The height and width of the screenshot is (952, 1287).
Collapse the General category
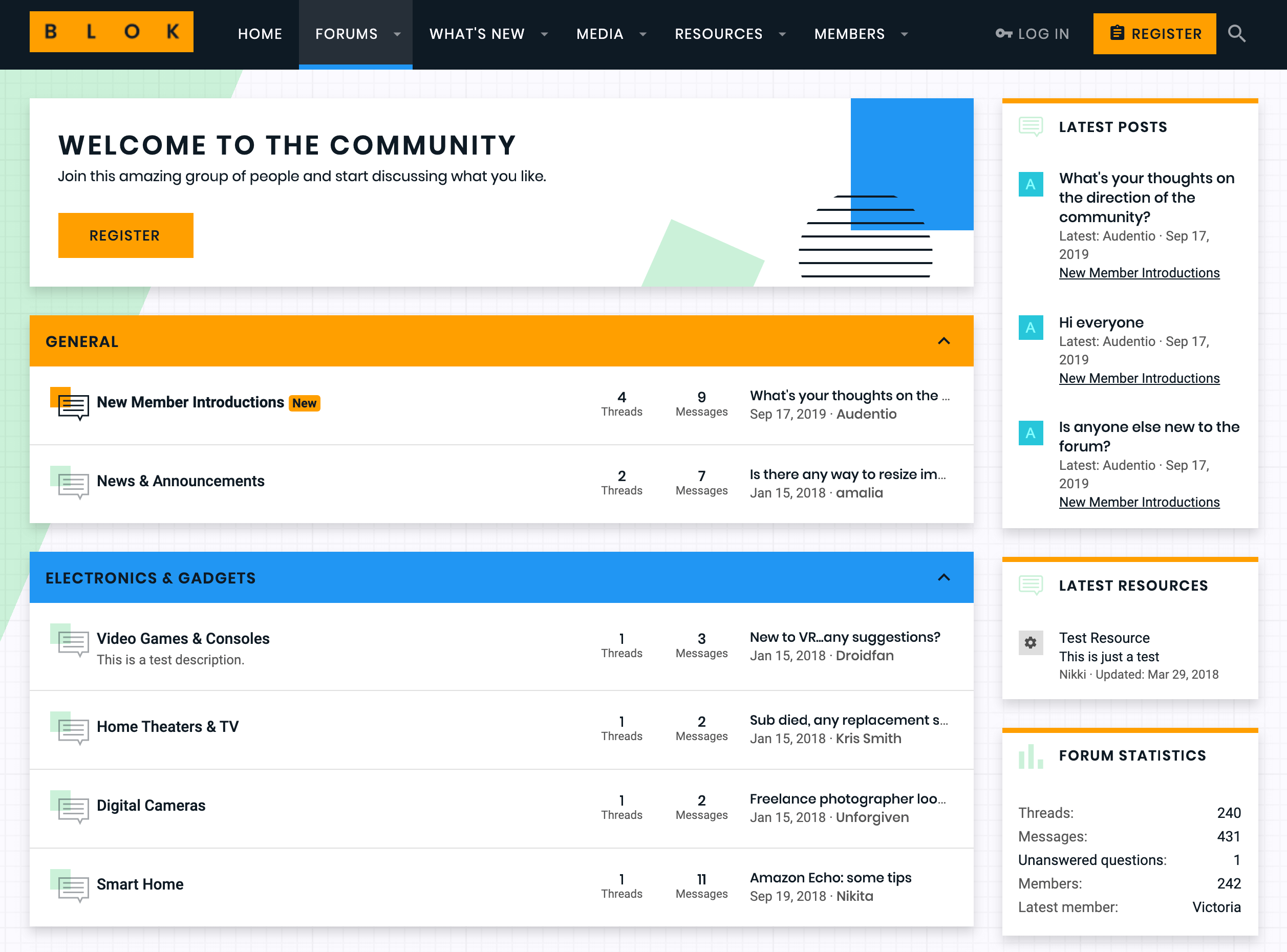pyautogui.click(x=943, y=341)
